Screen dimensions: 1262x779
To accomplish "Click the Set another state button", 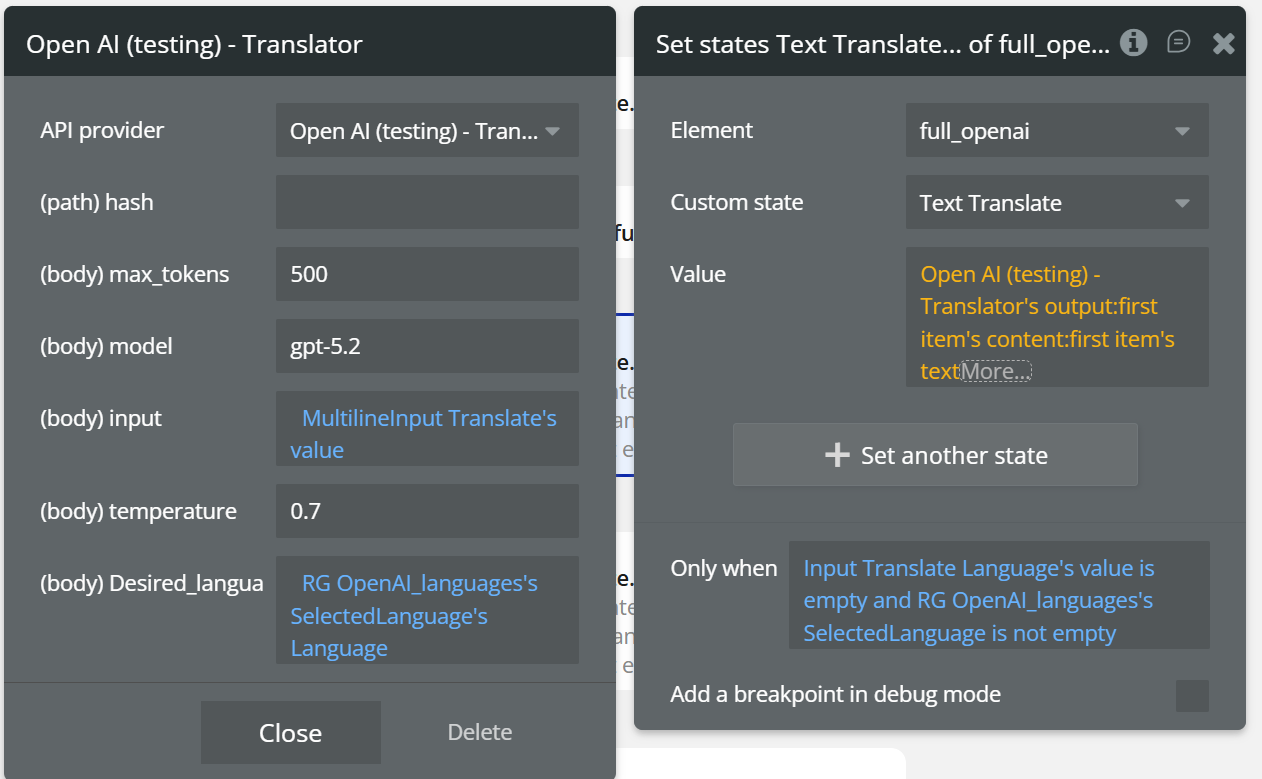I will pos(935,455).
